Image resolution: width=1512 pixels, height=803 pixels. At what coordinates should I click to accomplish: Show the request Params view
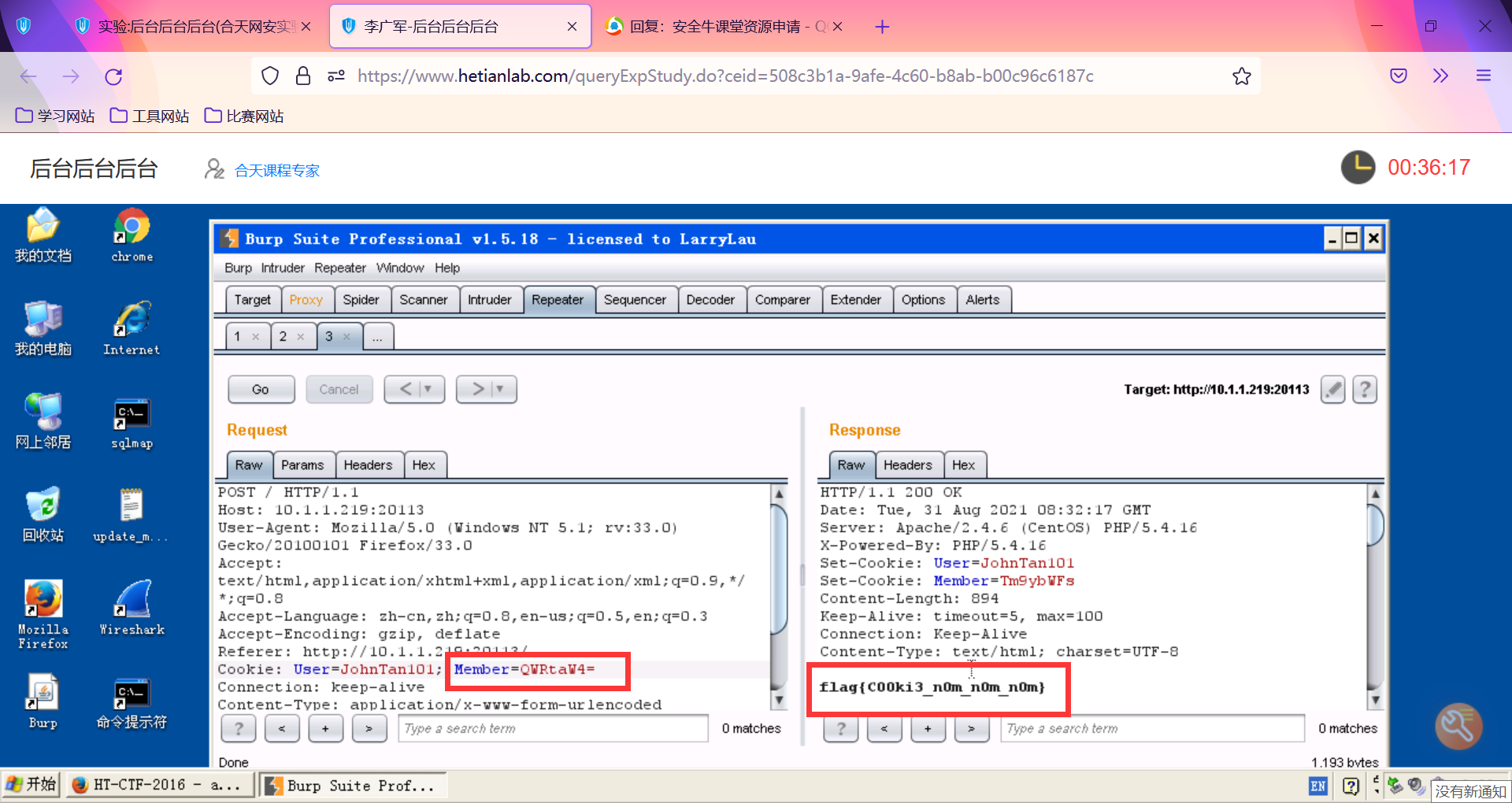click(302, 465)
